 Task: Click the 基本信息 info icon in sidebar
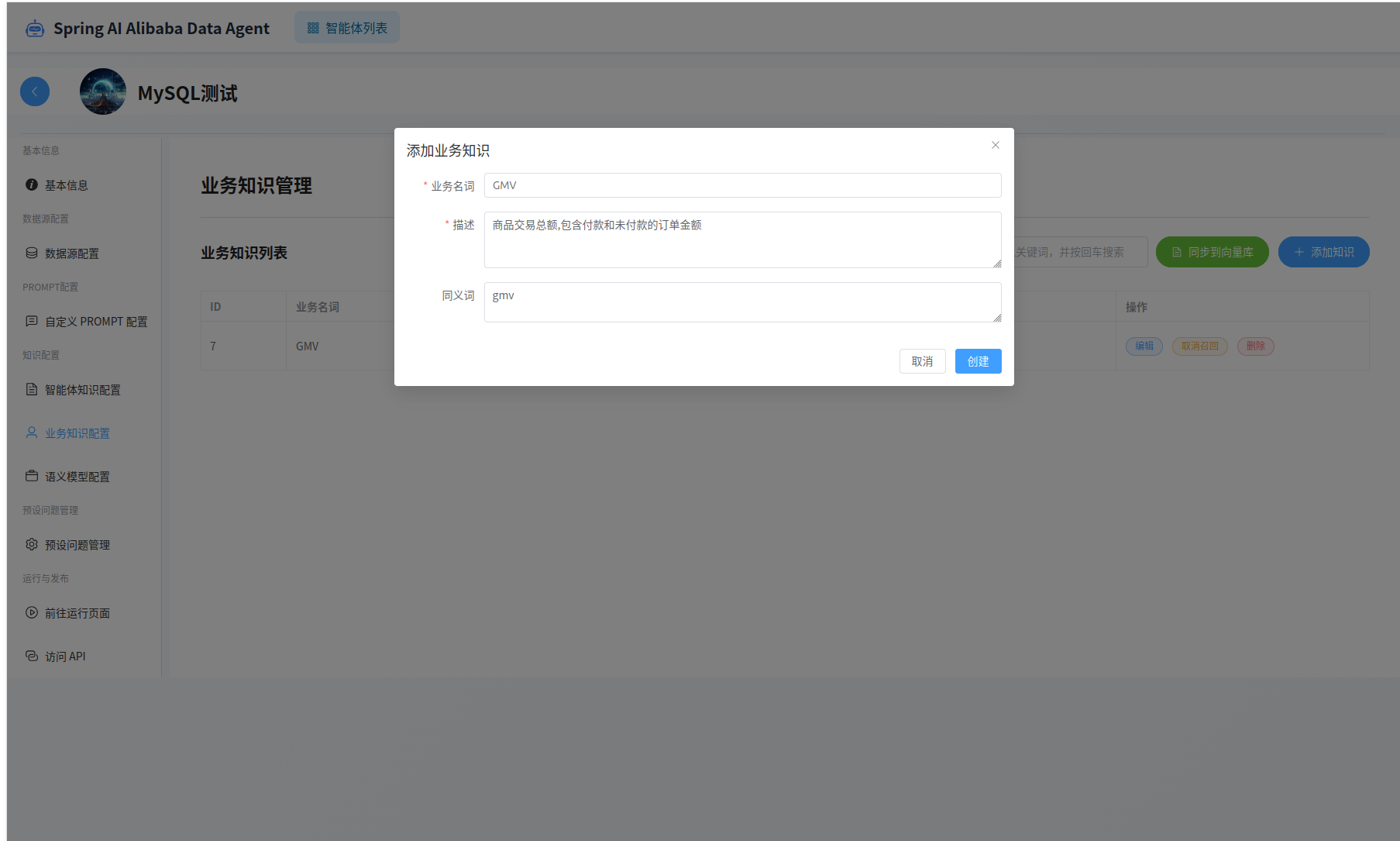[x=32, y=184]
